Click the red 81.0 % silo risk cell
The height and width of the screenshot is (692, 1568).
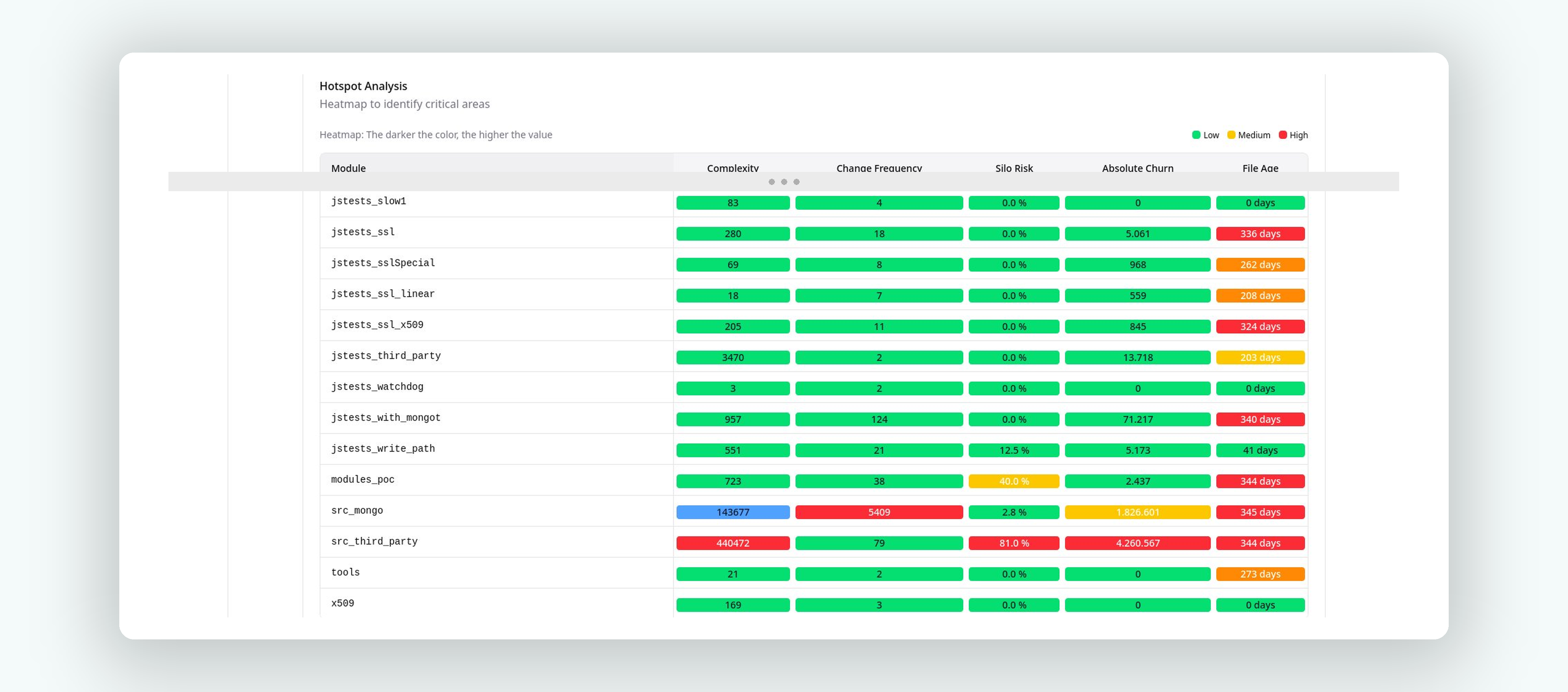[x=1013, y=543]
